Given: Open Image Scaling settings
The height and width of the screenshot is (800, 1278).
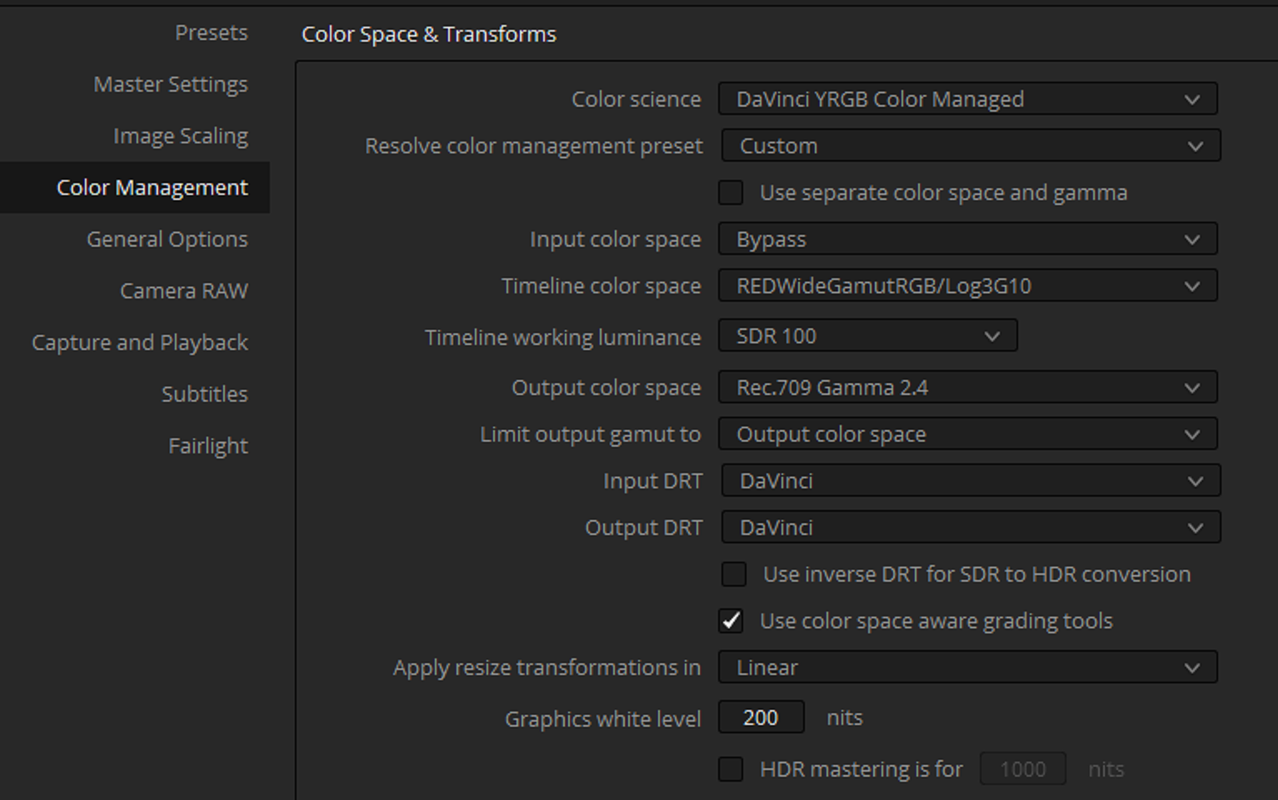Looking at the screenshot, I should [x=180, y=136].
